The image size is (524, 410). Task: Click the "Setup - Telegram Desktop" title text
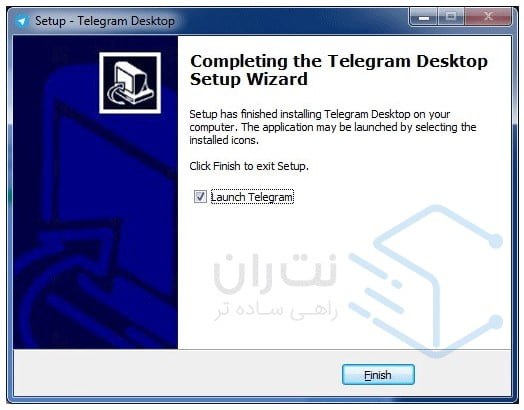pos(105,21)
